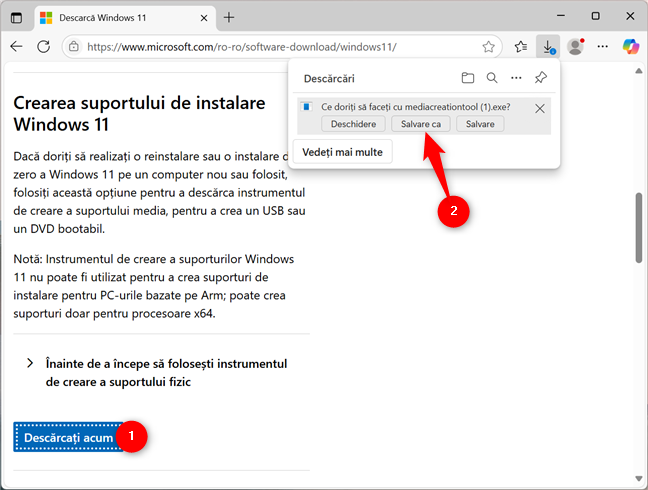Open the Favorites list icon in toolbar

[x=521, y=46]
